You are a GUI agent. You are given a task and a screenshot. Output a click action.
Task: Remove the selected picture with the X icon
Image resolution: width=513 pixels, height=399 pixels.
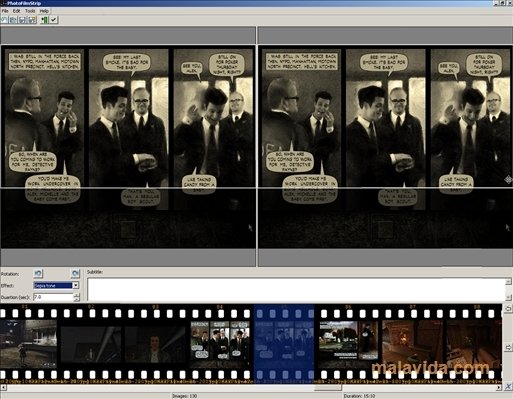(x=508, y=387)
